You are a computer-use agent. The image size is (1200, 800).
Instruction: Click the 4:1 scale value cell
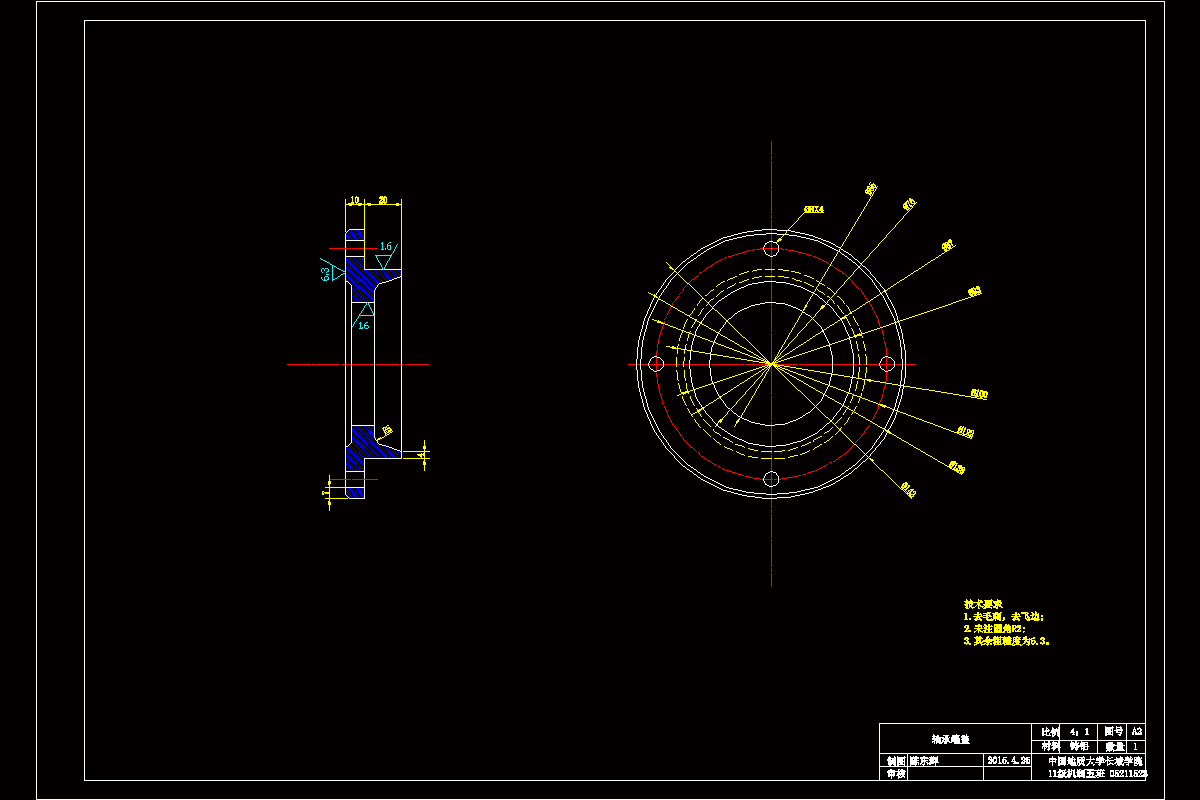1081,732
